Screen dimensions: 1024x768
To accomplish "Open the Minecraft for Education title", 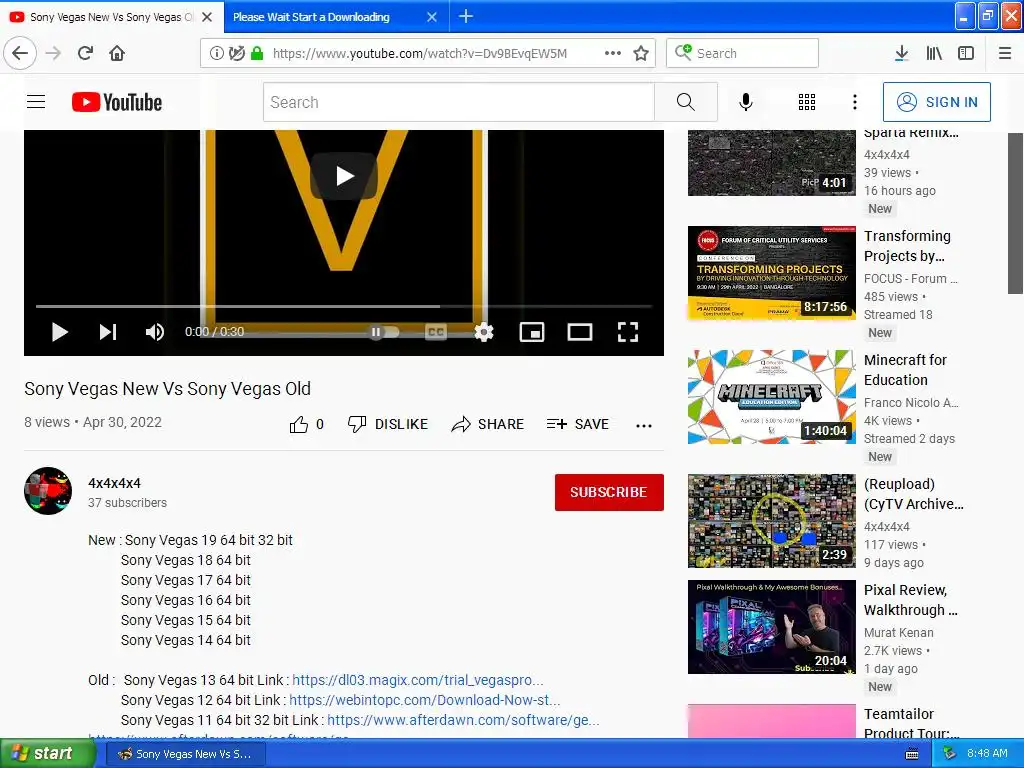I will click(905, 370).
